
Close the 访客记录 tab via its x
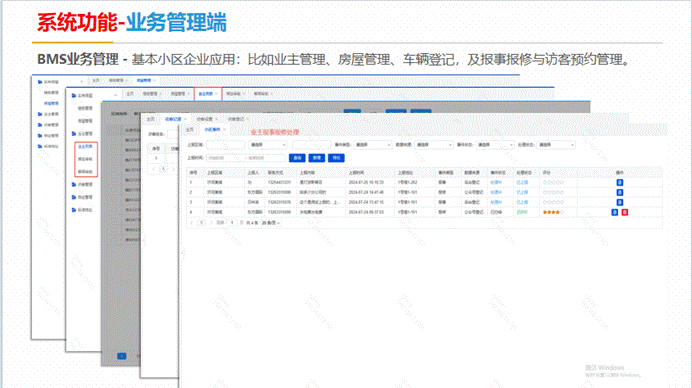pos(185,119)
